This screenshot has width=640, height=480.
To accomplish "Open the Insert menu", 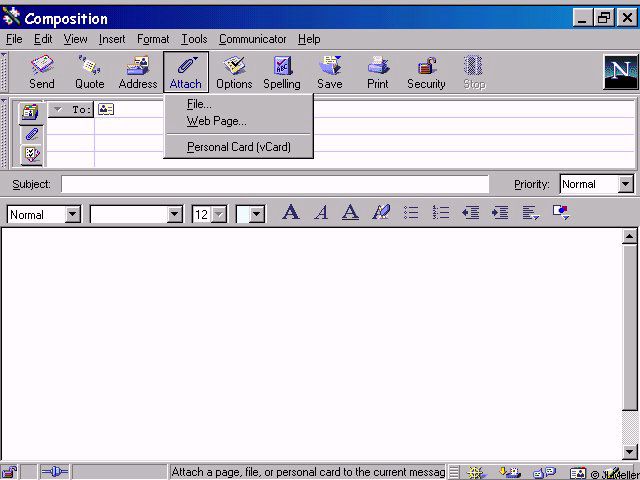I will tap(112, 39).
